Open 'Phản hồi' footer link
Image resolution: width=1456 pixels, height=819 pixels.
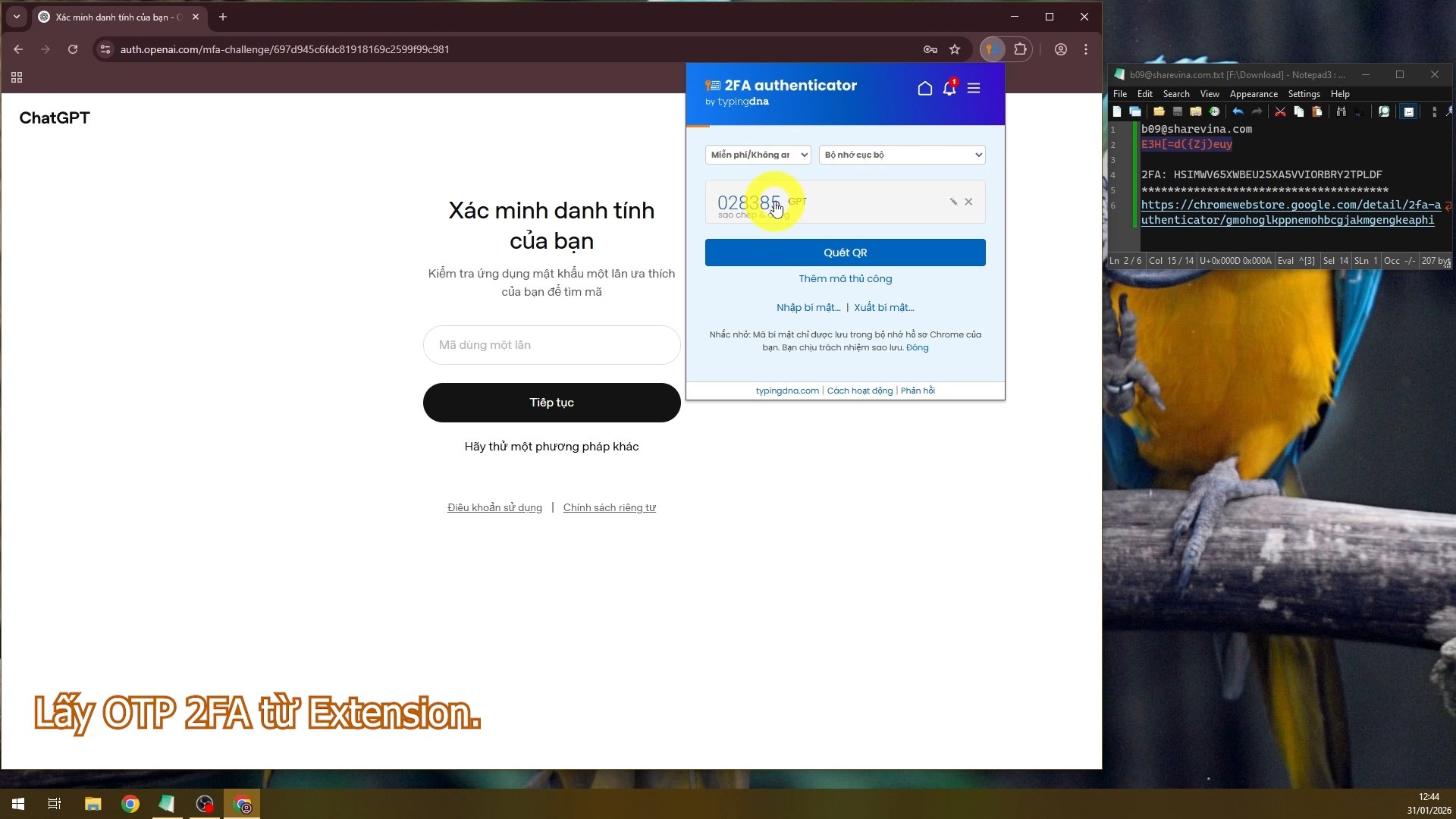coord(918,391)
